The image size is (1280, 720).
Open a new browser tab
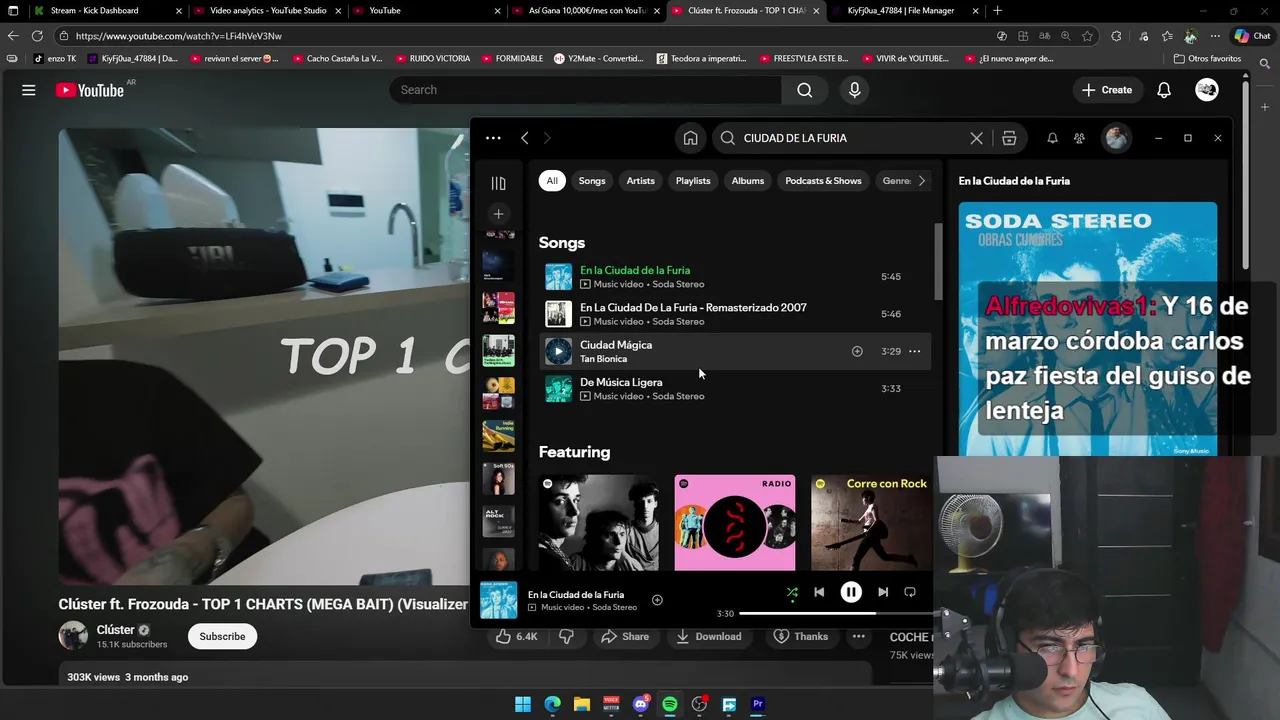pos(997,11)
